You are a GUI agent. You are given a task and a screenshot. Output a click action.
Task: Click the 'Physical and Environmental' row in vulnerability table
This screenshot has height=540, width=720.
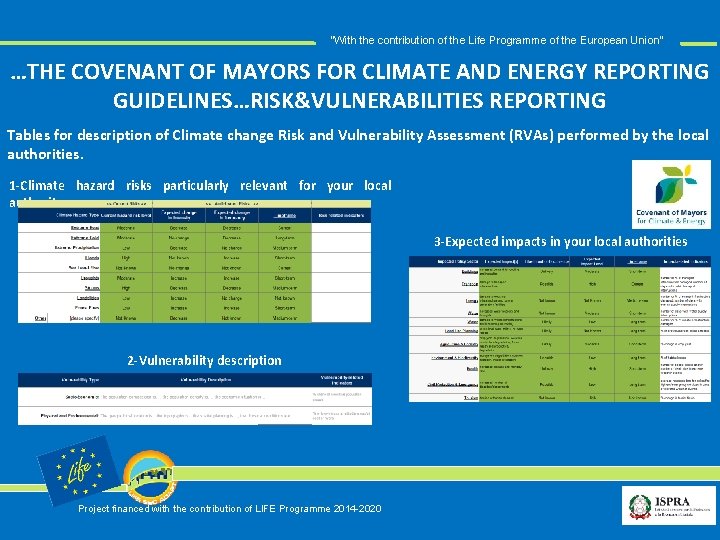[x=195, y=416]
